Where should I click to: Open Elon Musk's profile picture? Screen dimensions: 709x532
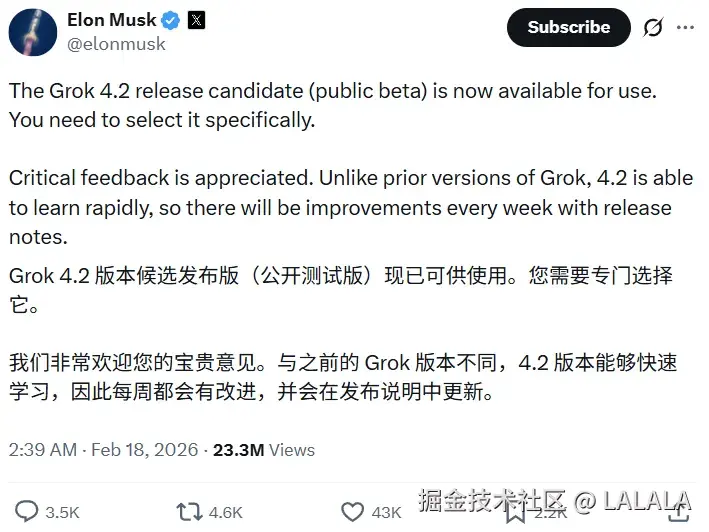(x=32, y=31)
